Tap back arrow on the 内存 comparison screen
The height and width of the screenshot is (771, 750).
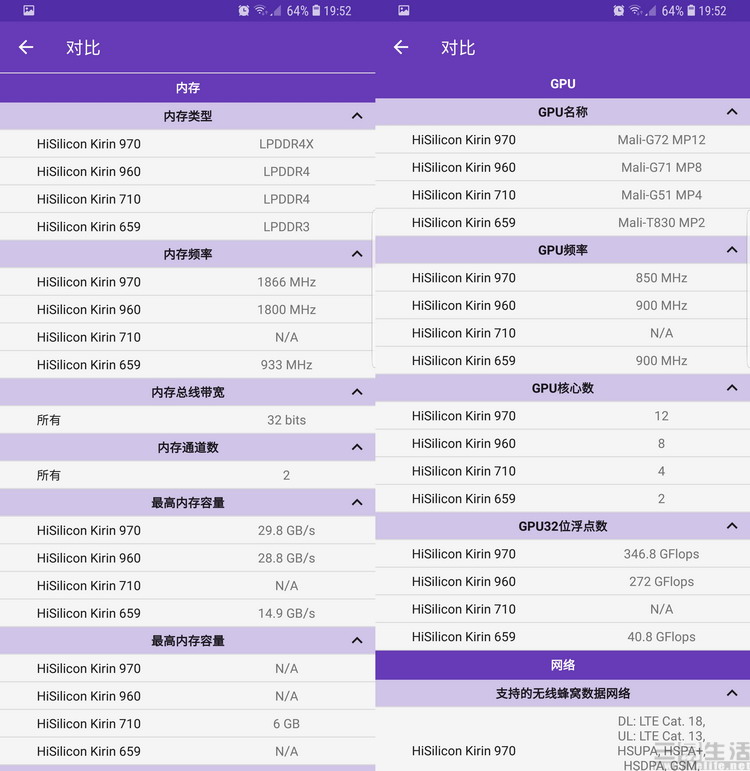[x=26, y=47]
